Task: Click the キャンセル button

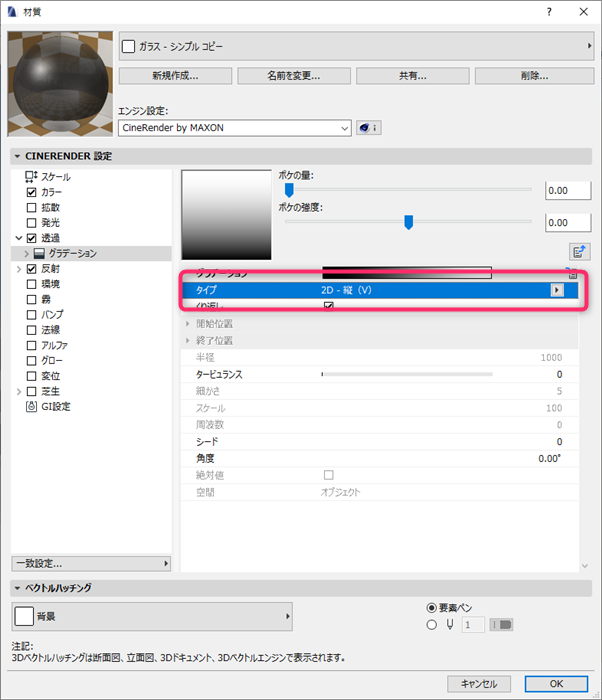Action: click(x=479, y=683)
